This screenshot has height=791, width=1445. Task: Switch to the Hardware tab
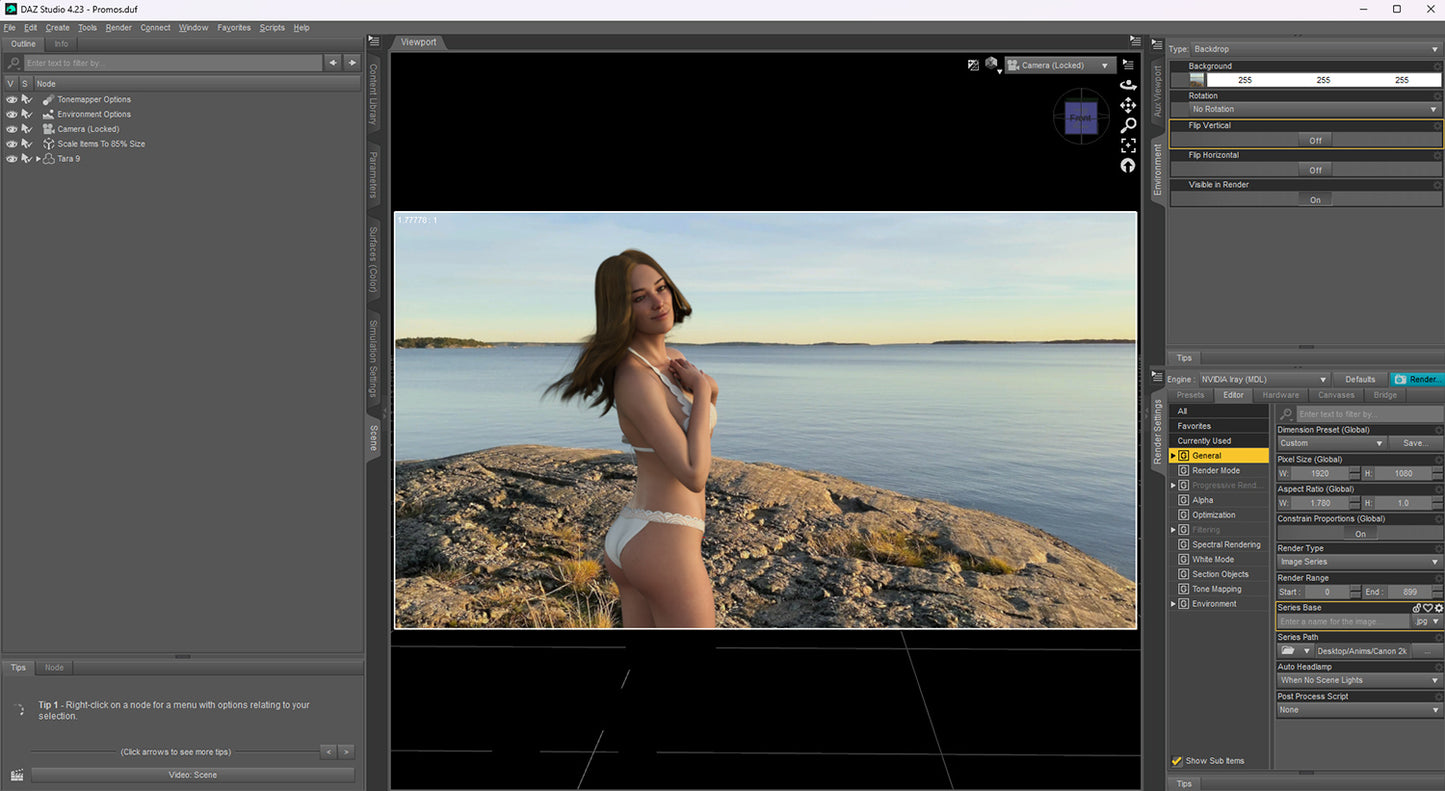1281,395
